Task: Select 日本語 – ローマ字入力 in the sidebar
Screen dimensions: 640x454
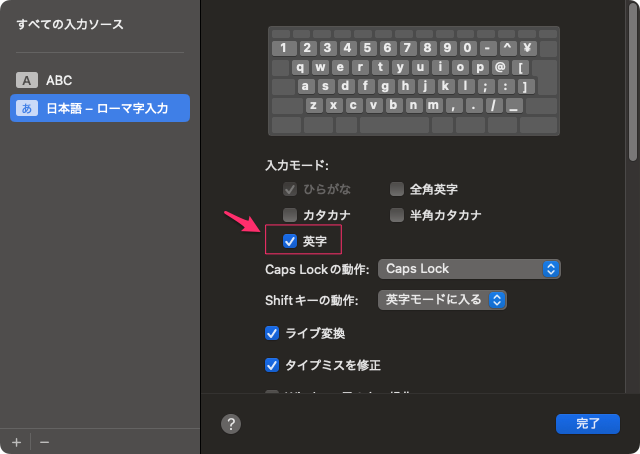Action: pos(108,108)
